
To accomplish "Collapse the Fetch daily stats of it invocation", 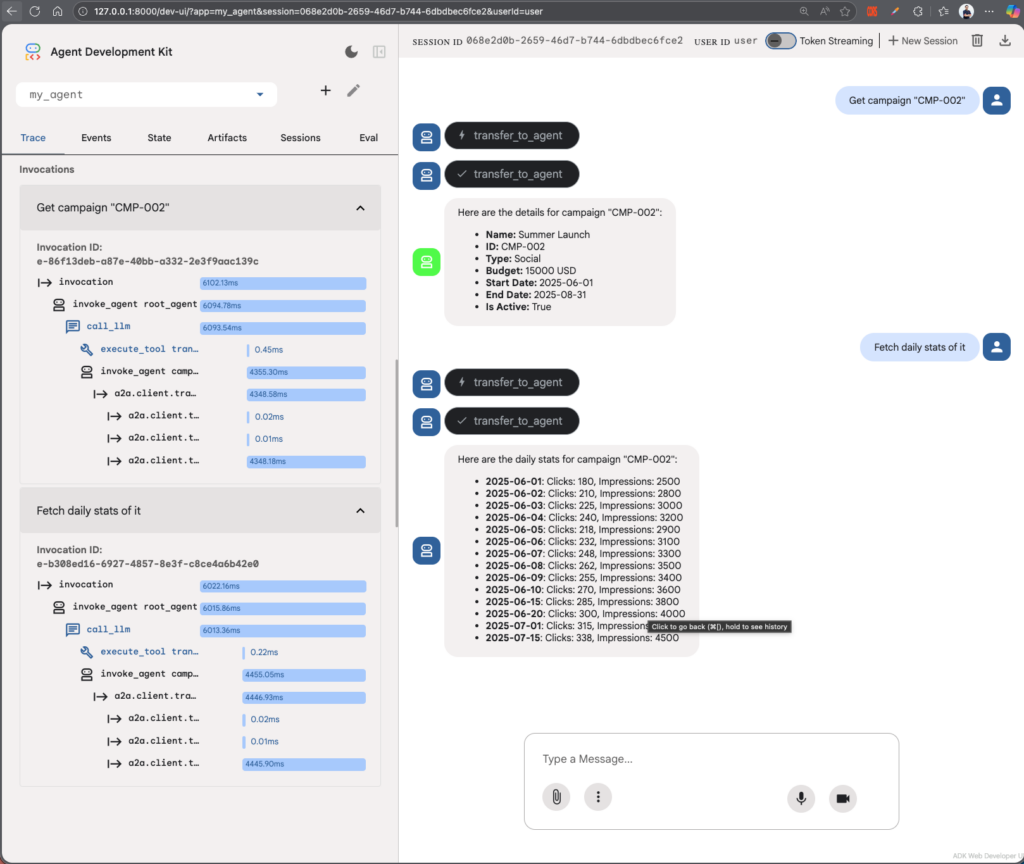I will pyautogui.click(x=360, y=511).
